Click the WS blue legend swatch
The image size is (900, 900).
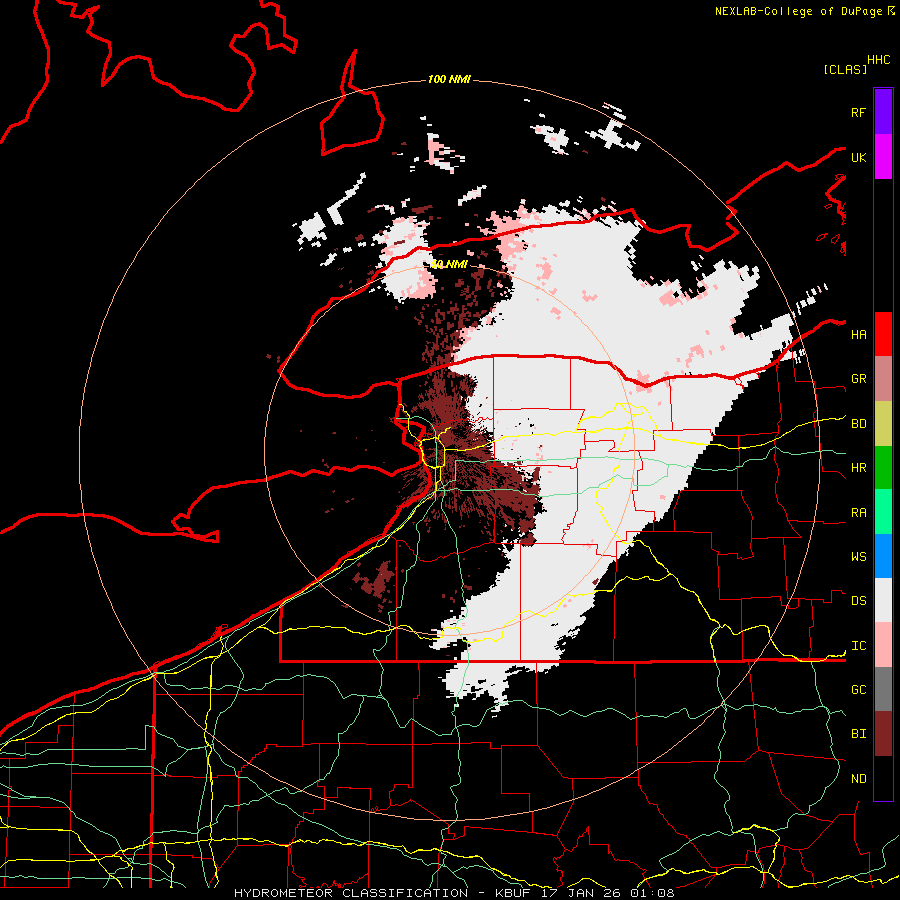pos(883,556)
